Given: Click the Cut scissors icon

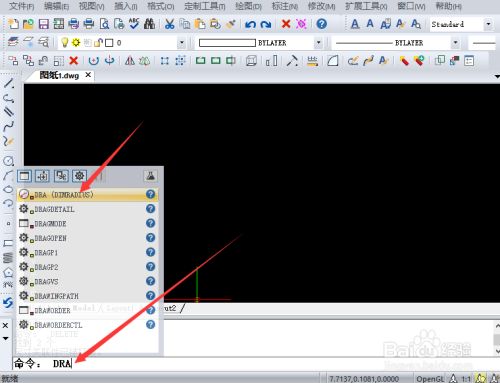Looking at the screenshot, I should click(170, 24).
